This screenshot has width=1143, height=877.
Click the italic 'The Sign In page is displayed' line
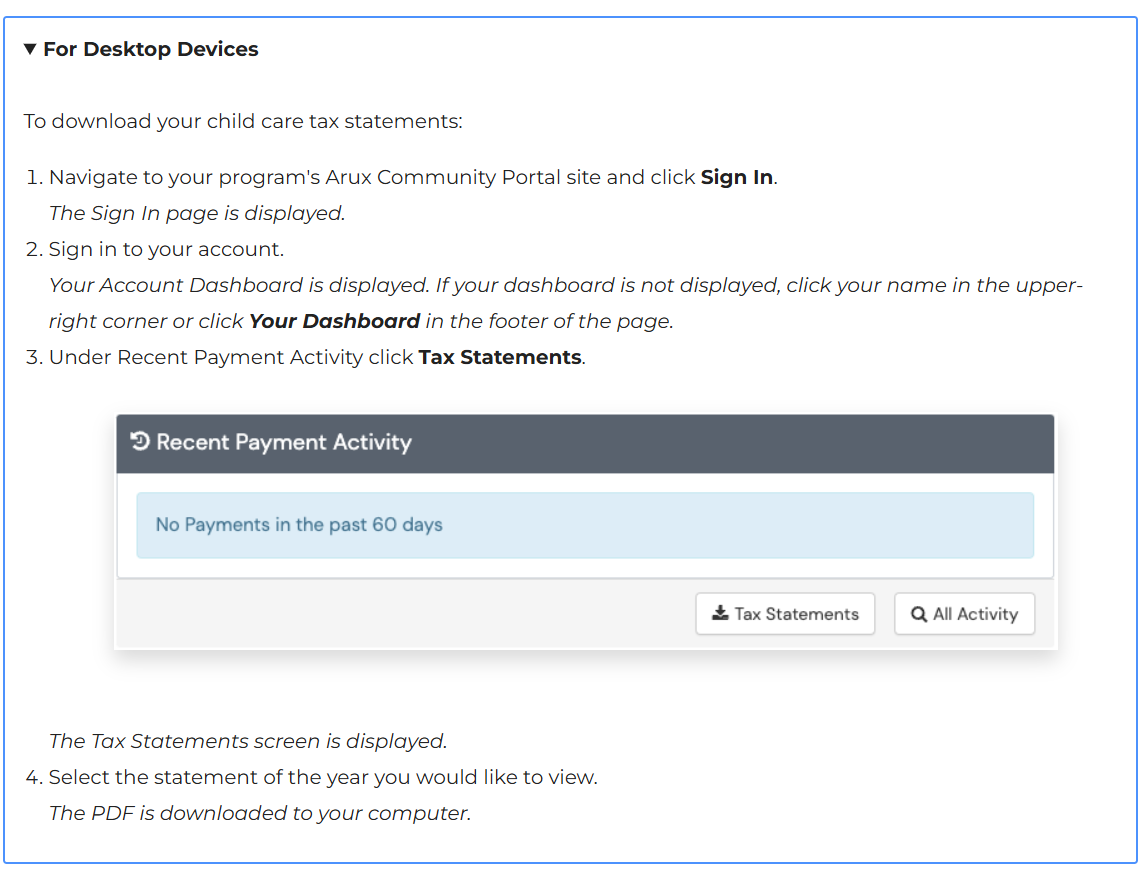196,213
